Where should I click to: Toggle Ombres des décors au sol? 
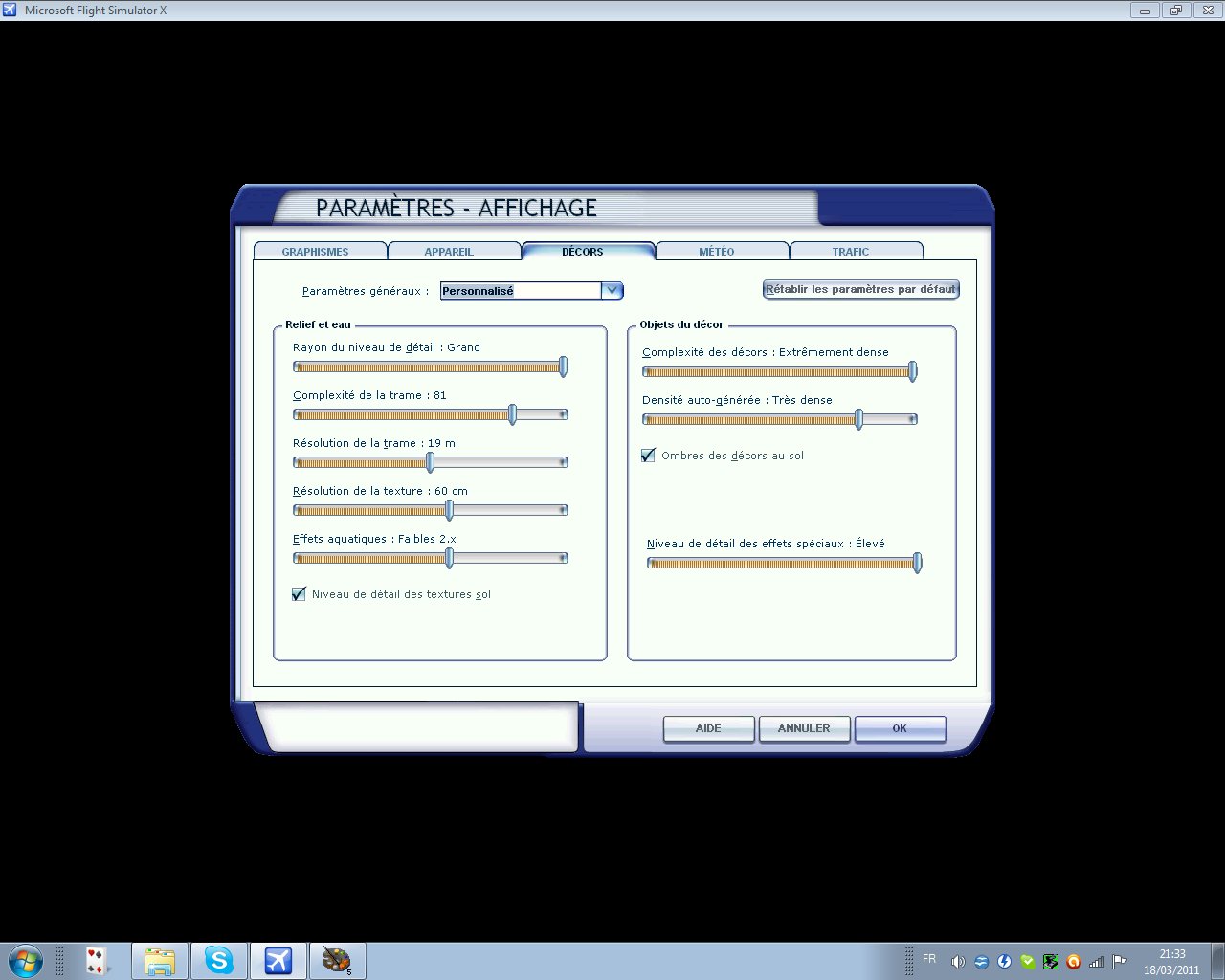[x=648, y=456]
